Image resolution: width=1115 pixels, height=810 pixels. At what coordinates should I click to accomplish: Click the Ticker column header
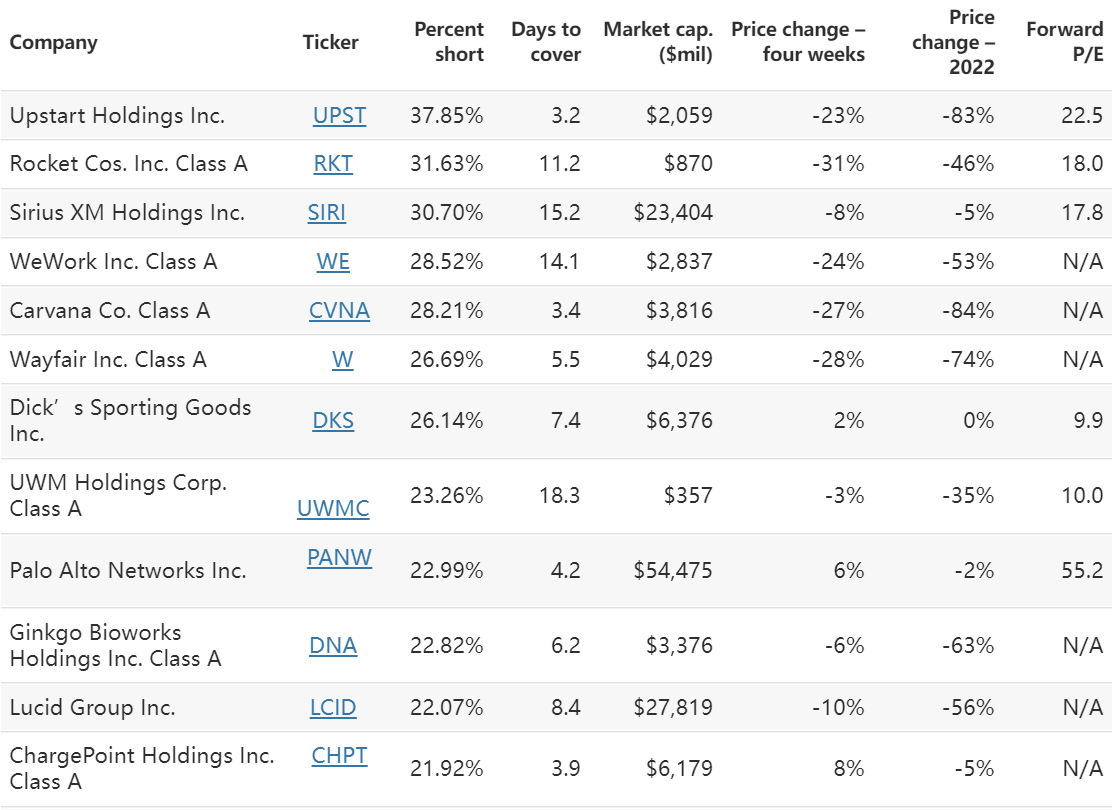pyautogui.click(x=330, y=42)
